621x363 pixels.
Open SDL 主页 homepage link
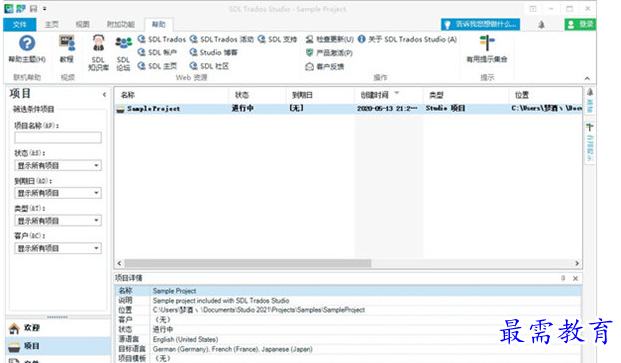pyautogui.click(x=157, y=66)
